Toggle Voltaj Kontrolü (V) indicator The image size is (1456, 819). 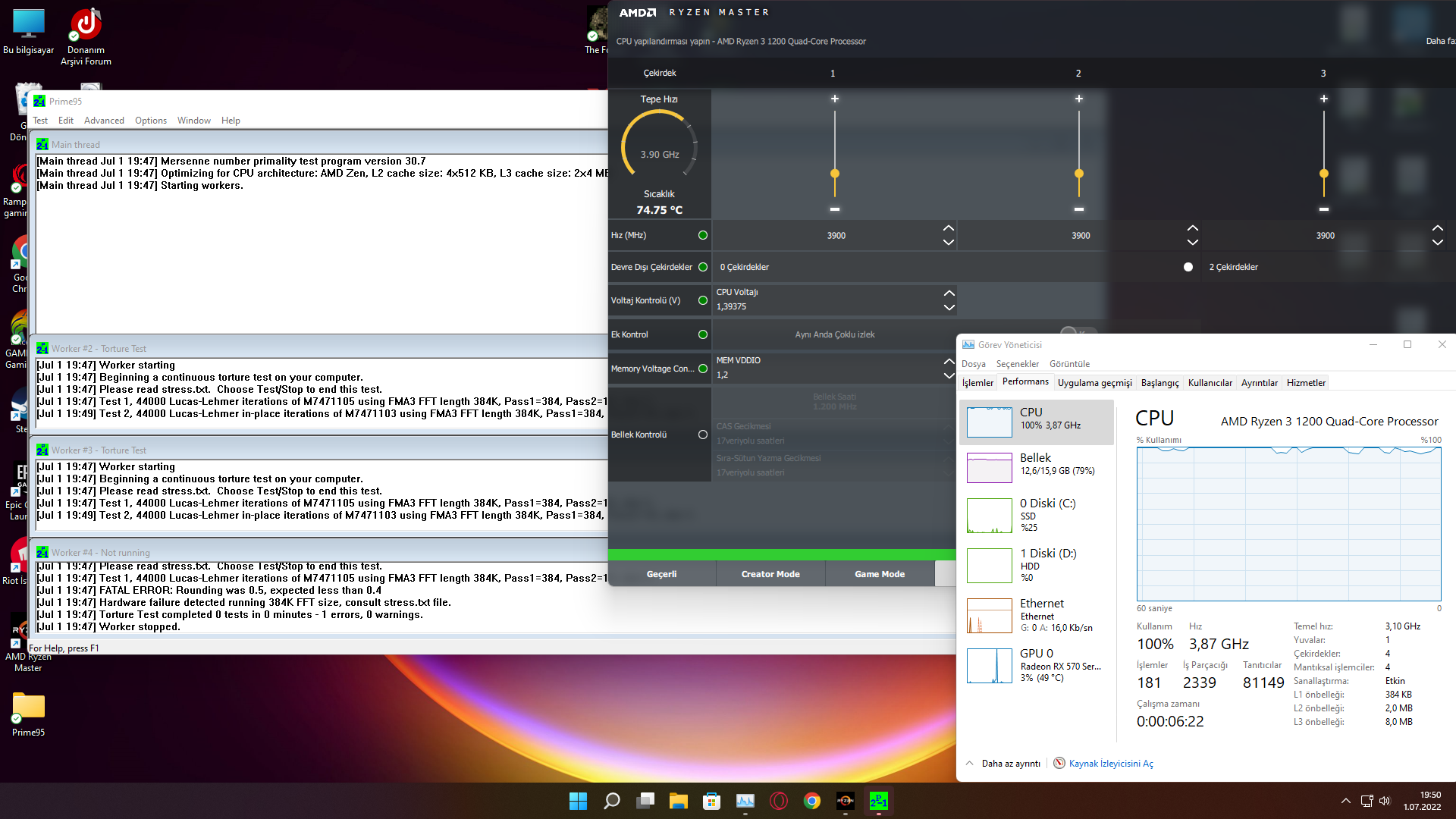tap(703, 300)
